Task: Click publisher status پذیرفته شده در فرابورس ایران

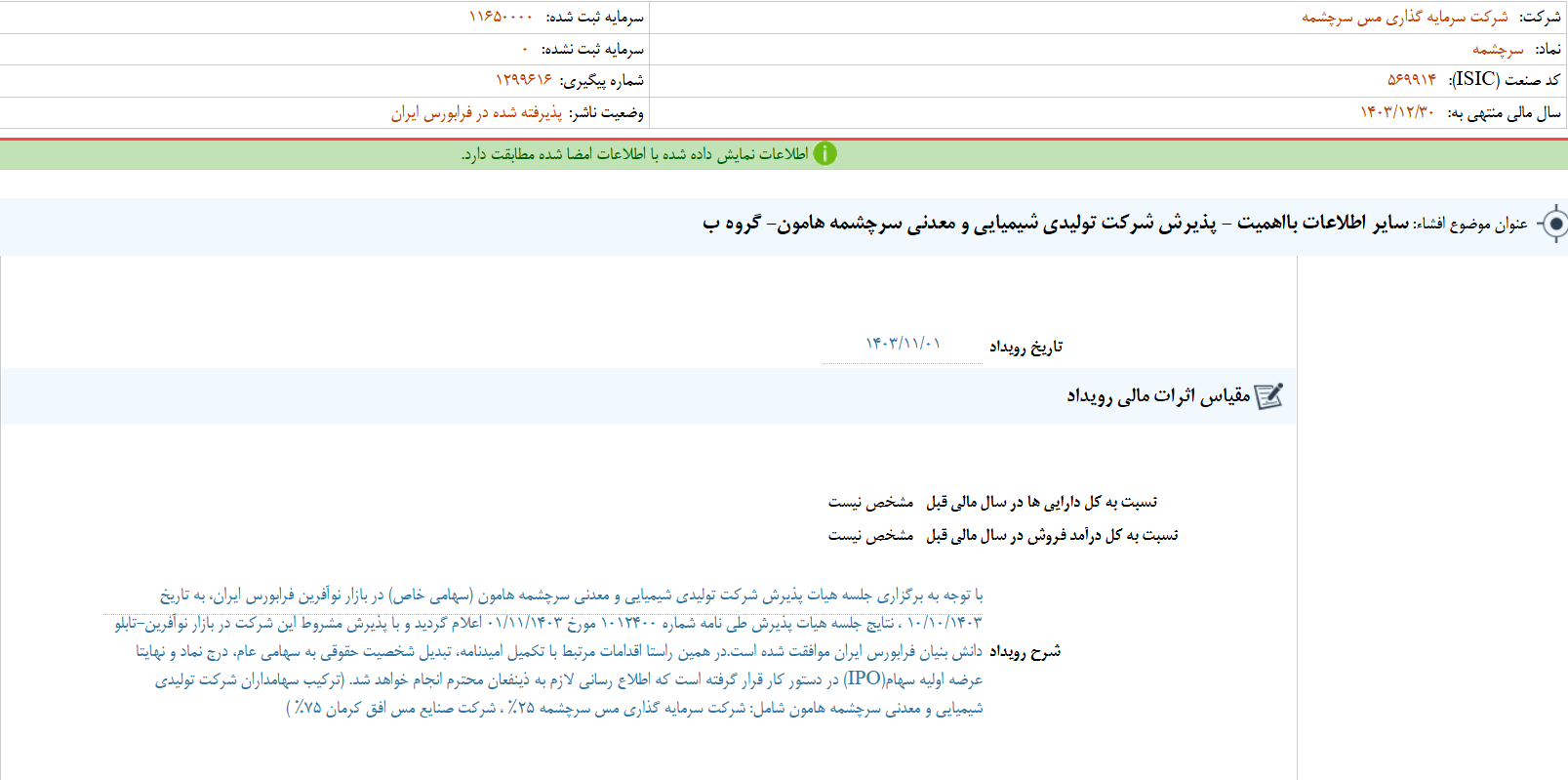Action: coord(477,112)
